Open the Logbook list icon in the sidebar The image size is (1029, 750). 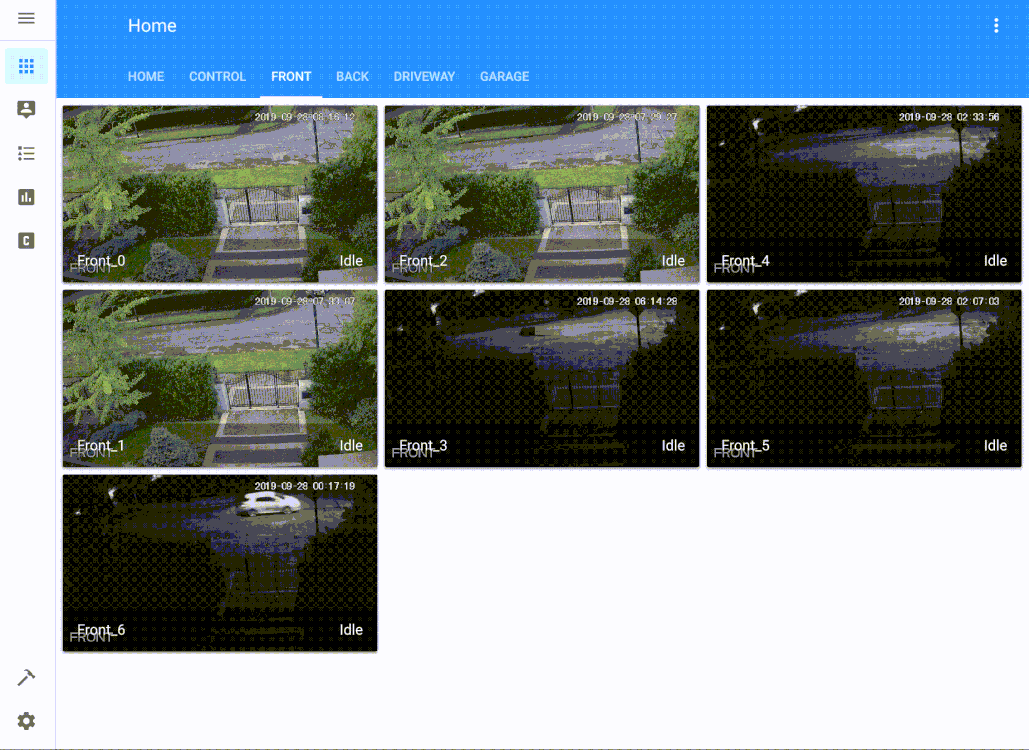[x=26, y=153]
